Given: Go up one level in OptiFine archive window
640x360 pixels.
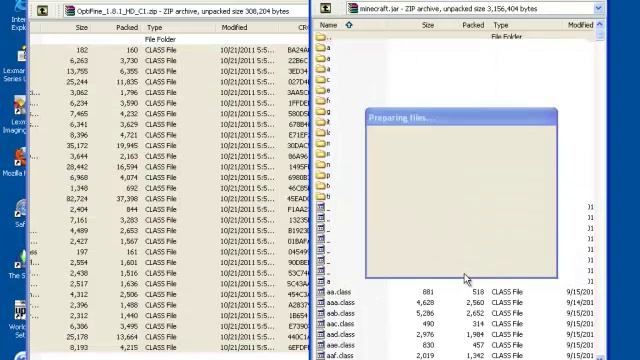Looking at the screenshot, I should 42,11.
